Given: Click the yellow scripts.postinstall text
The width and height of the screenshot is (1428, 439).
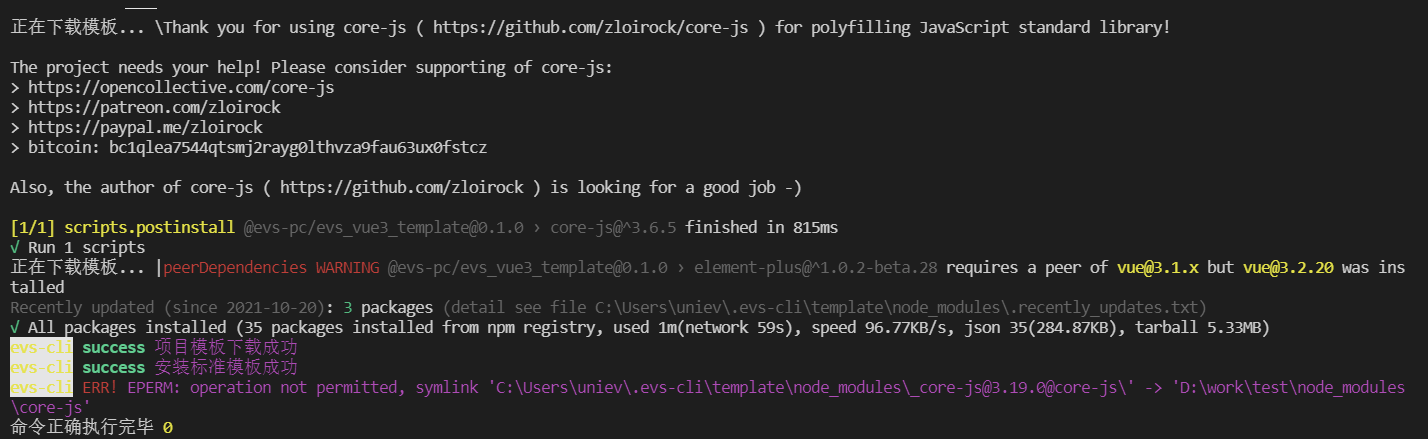Looking at the screenshot, I should pyautogui.click(x=149, y=228).
